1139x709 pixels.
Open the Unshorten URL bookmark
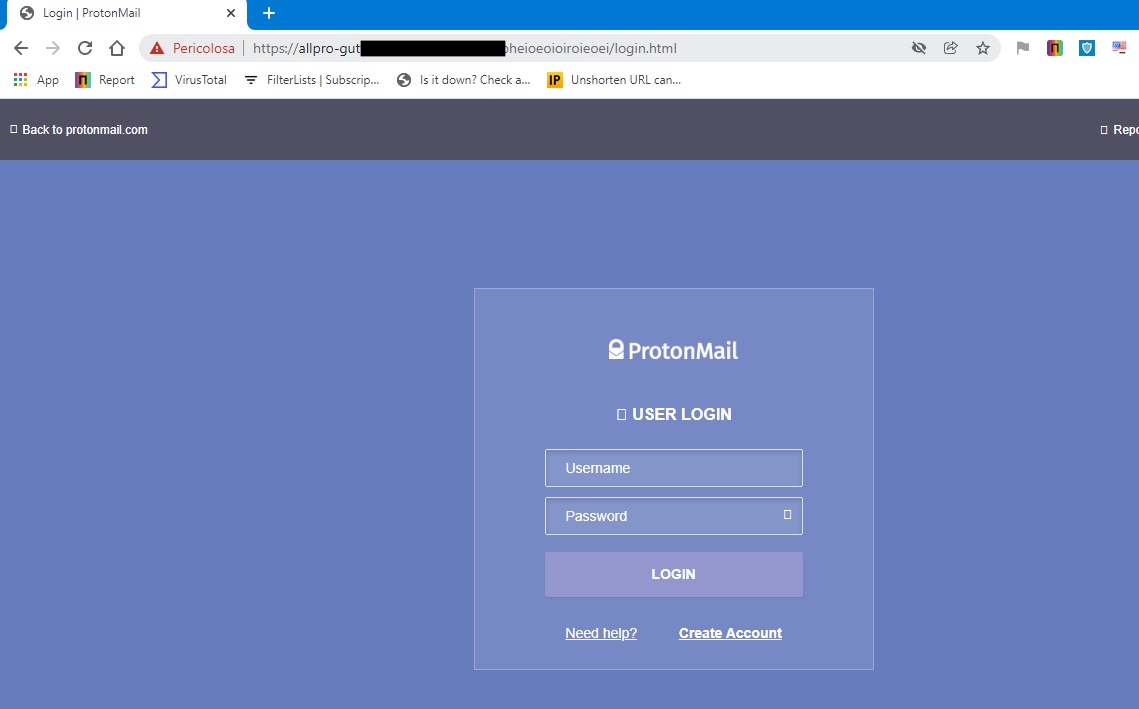point(614,80)
